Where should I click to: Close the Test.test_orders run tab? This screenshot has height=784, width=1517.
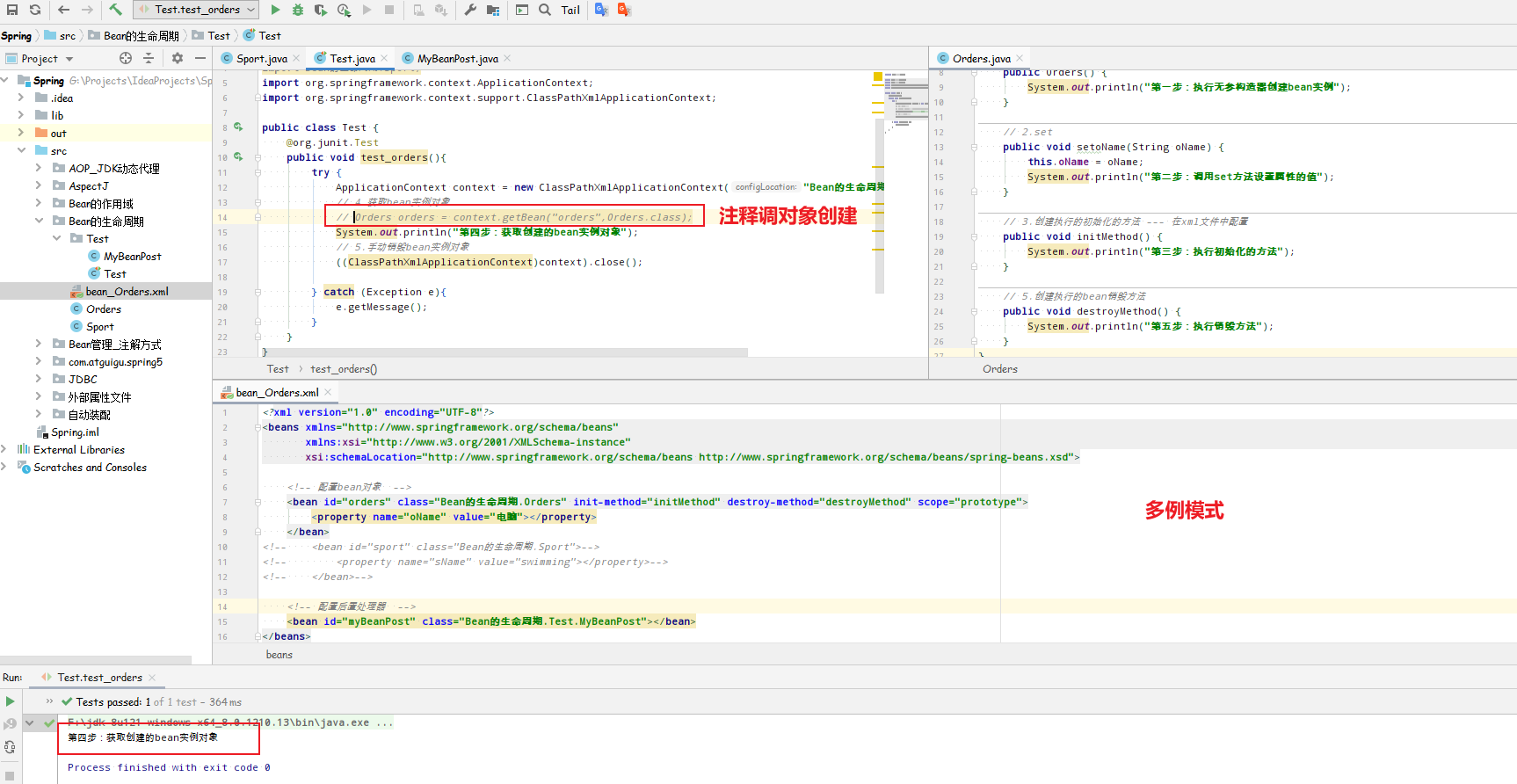[x=152, y=678]
